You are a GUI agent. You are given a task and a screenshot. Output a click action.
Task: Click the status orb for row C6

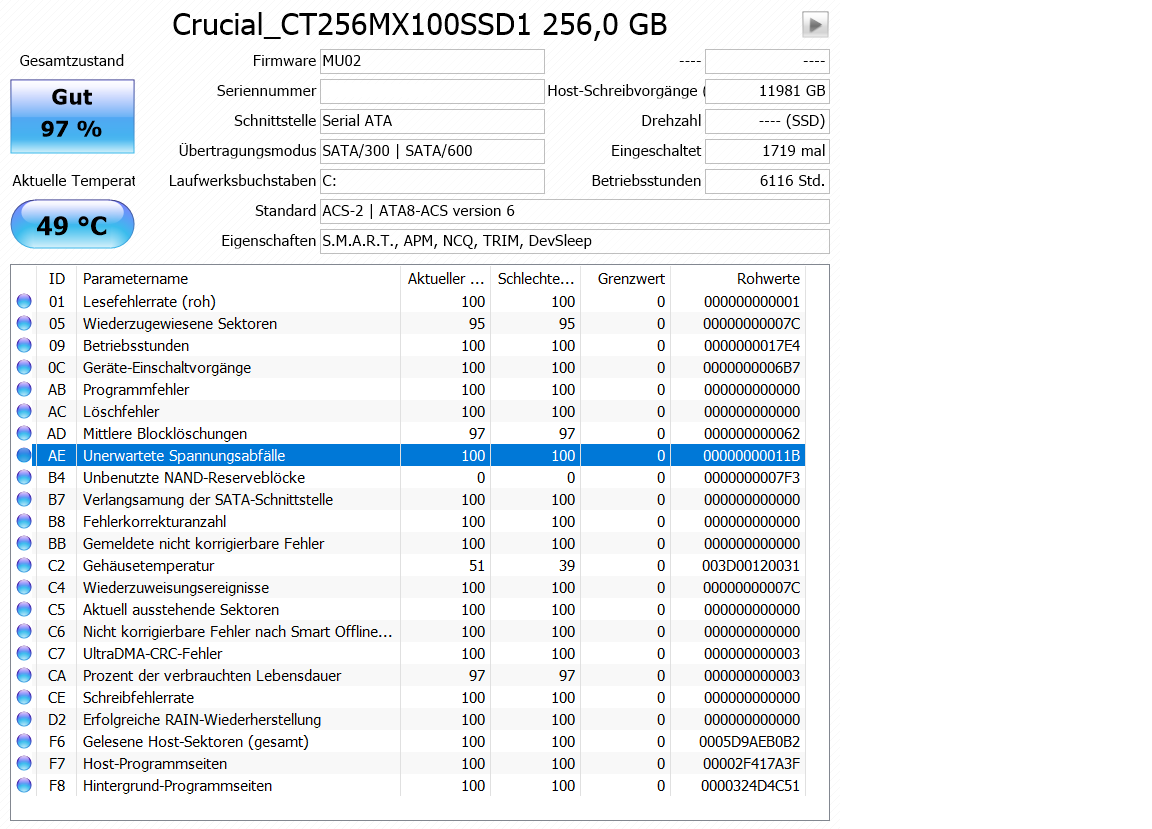[24, 632]
